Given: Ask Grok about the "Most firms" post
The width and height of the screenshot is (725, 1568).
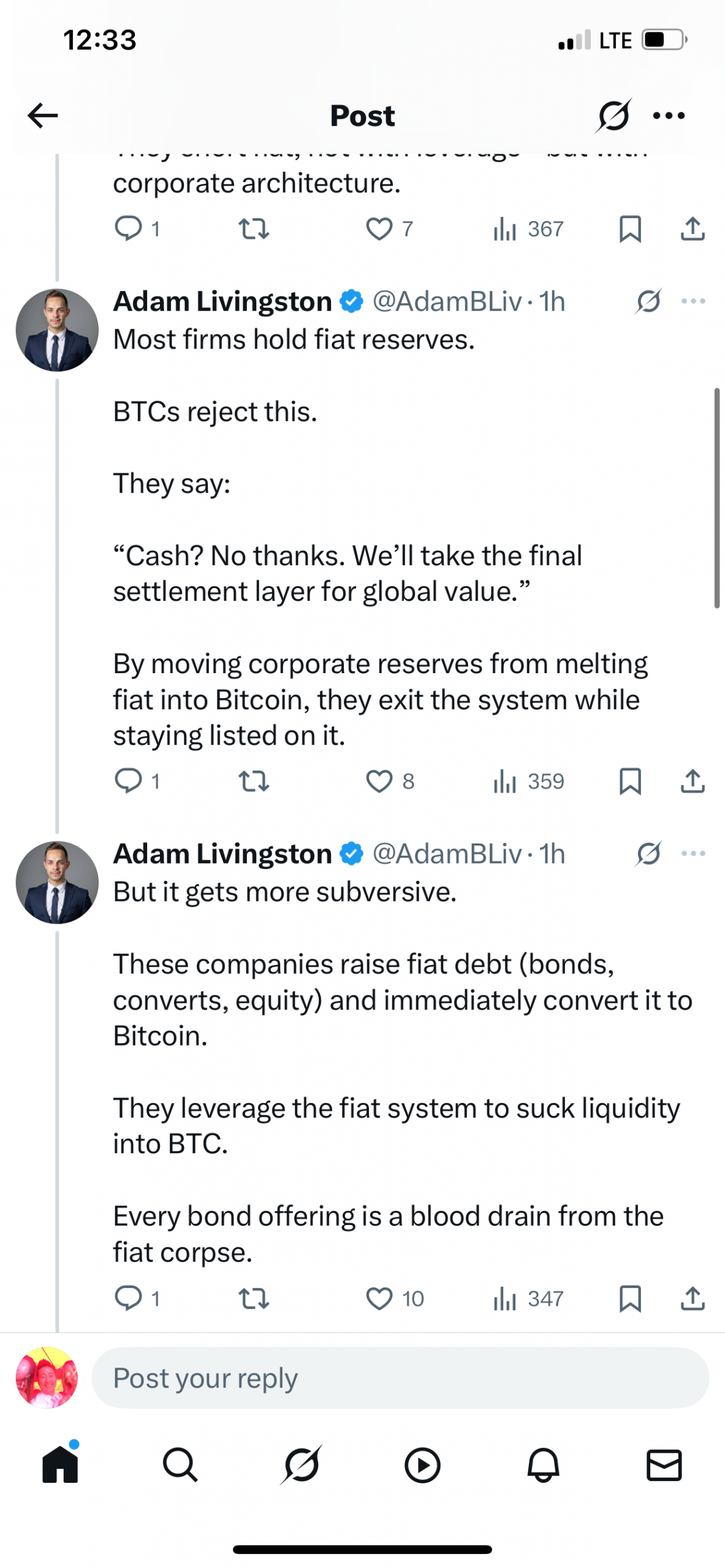Looking at the screenshot, I should click(648, 301).
